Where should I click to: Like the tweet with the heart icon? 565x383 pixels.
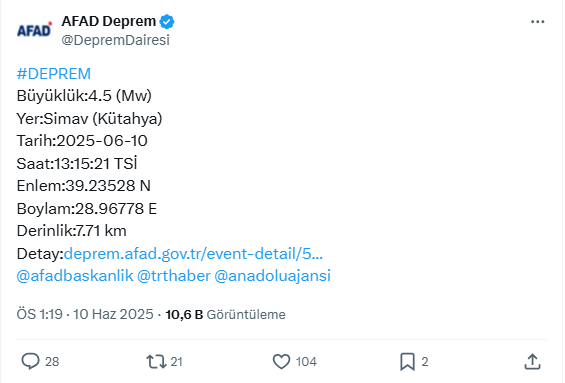pyautogui.click(x=281, y=361)
